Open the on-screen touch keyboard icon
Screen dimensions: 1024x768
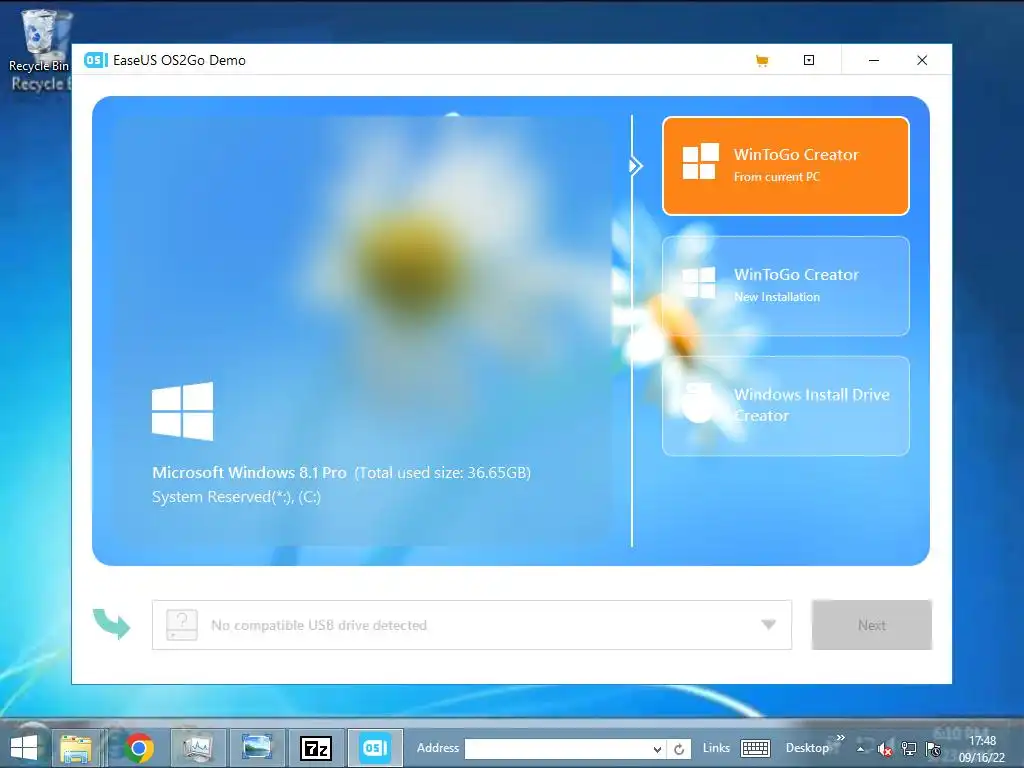point(756,748)
